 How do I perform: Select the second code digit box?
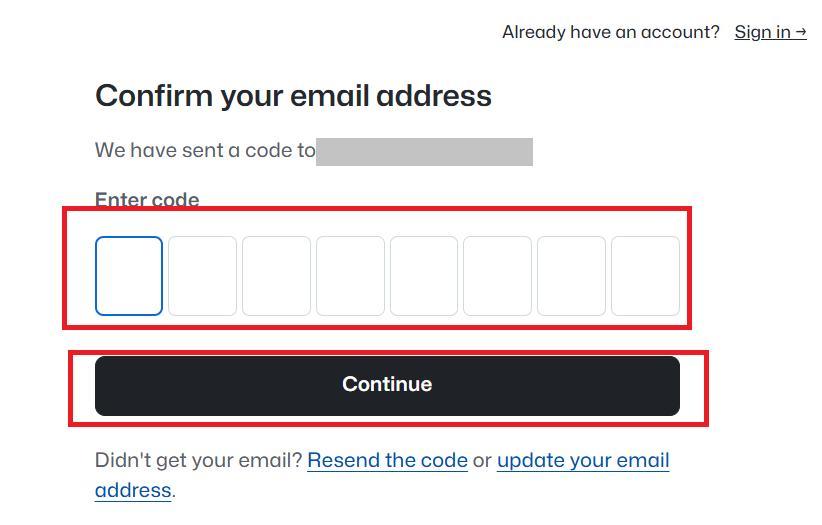tap(203, 276)
